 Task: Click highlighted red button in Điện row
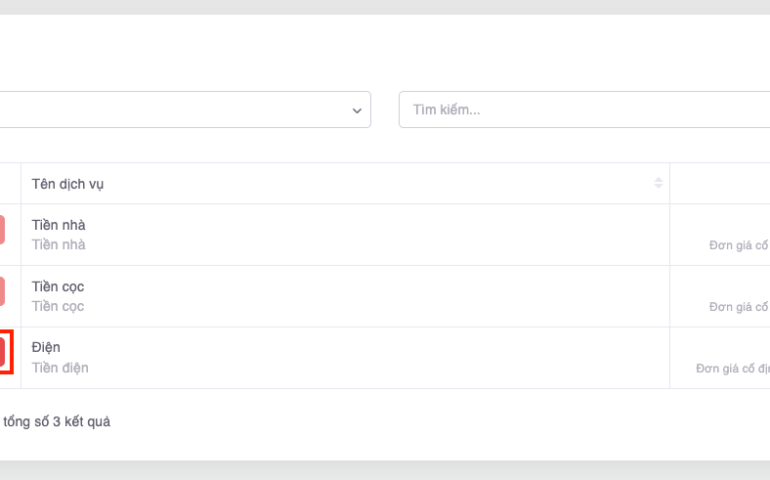point(2,352)
